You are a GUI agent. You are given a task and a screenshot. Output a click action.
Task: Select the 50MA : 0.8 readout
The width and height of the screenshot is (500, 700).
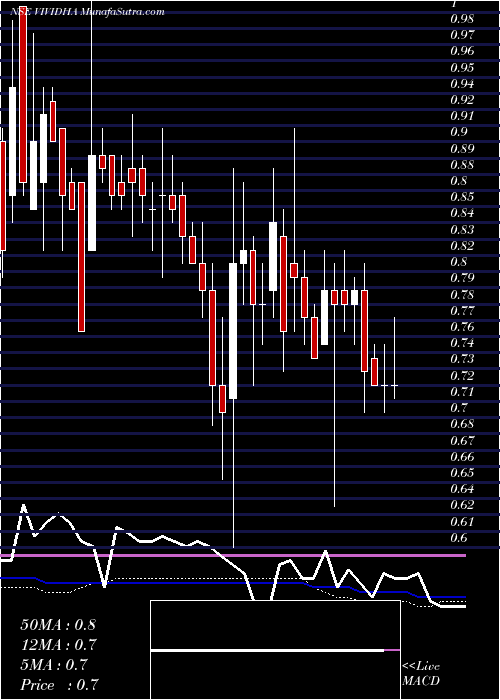pos(58,624)
